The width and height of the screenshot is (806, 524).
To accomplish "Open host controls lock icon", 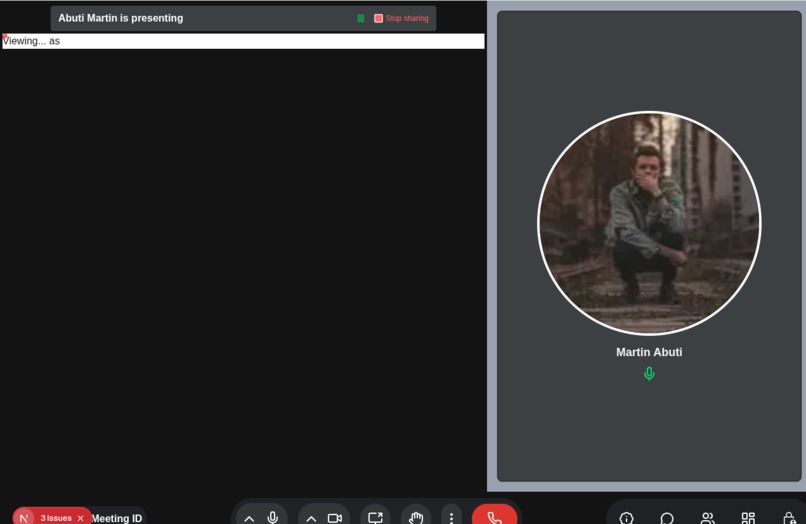I will pos(789,518).
